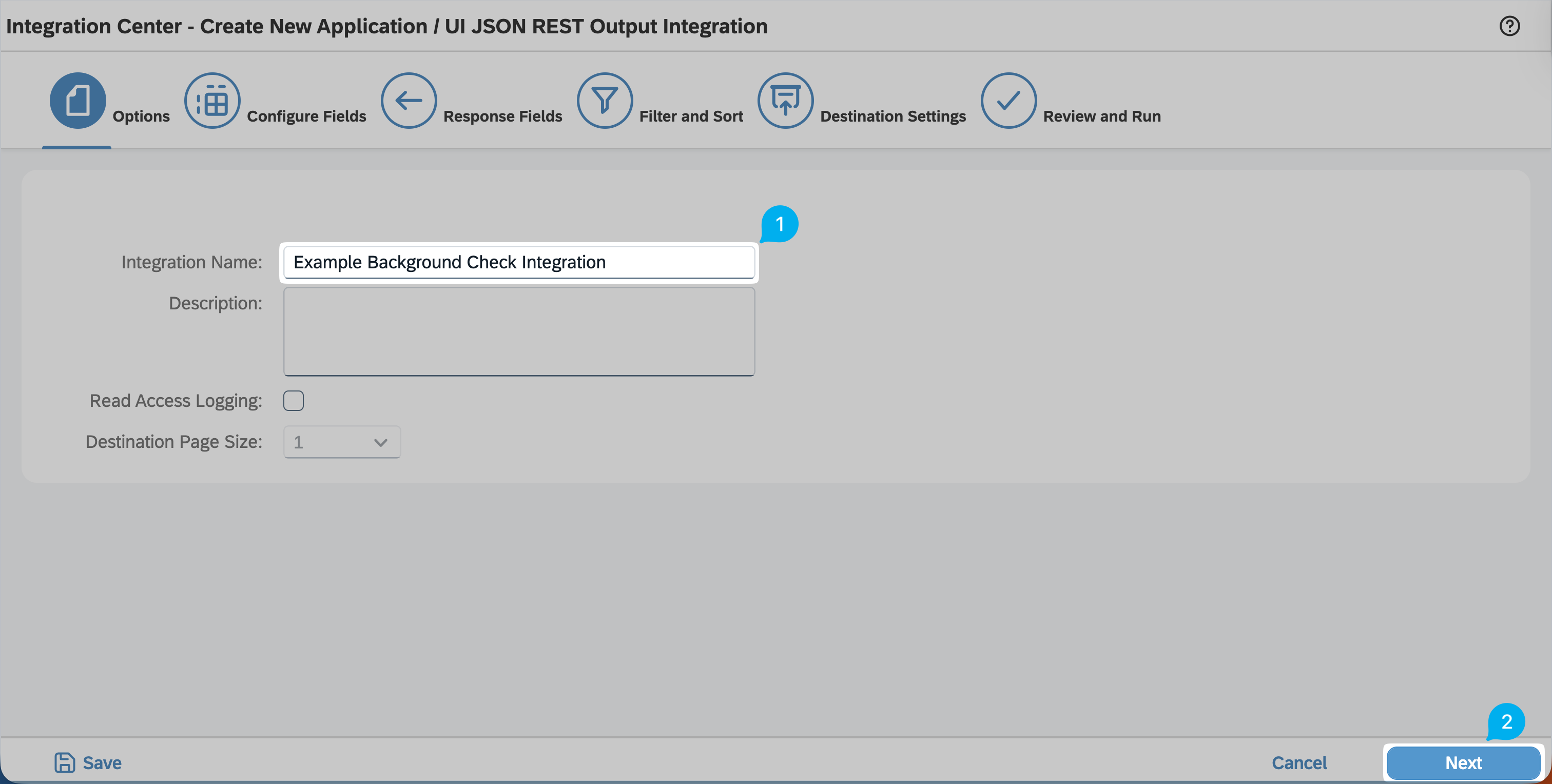Click the Options step document icon
Image resolution: width=1552 pixels, height=784 pixels.
pos(77,100)
